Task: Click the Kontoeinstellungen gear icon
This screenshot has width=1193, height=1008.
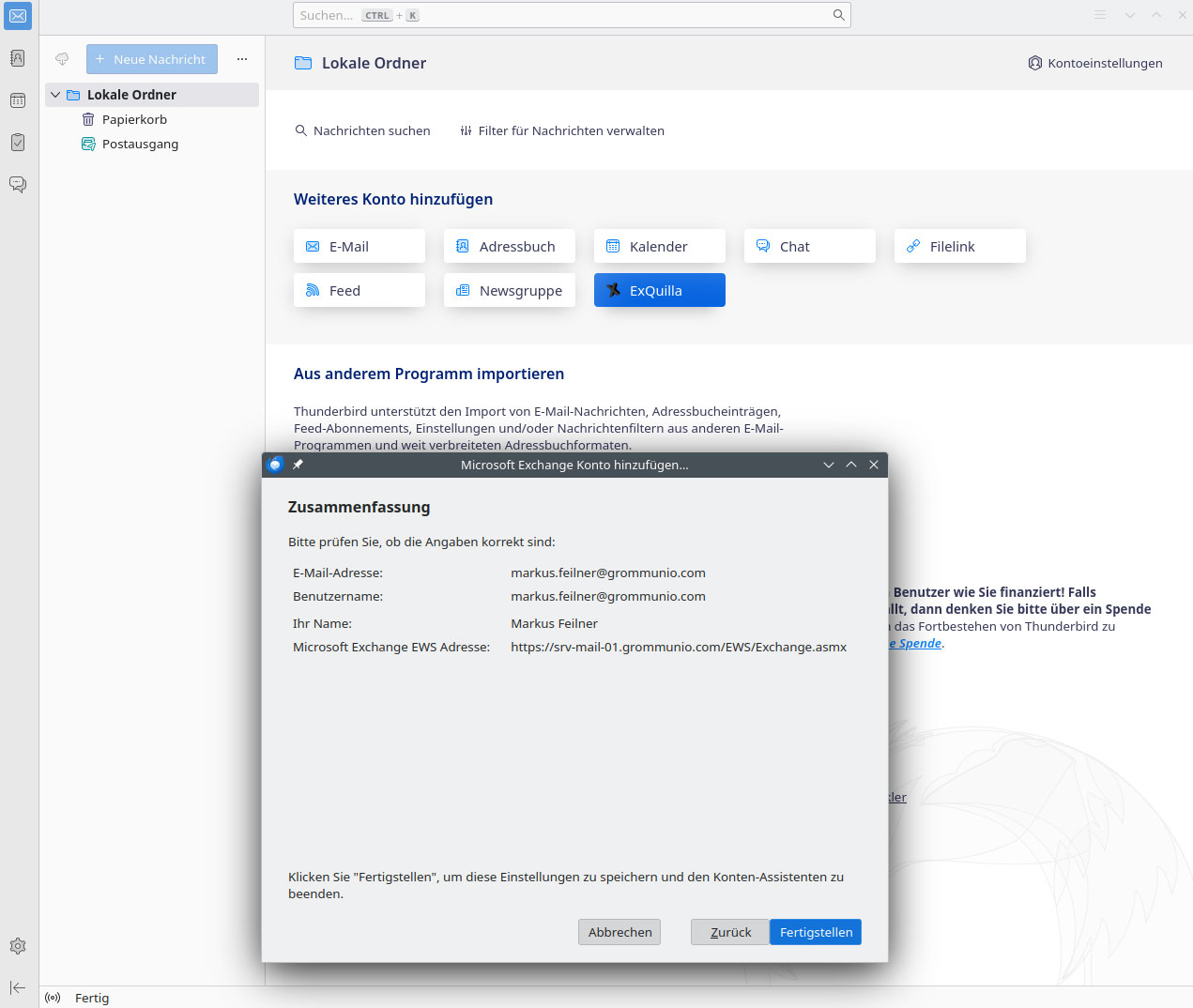Action: click(x=1034, y=63)
